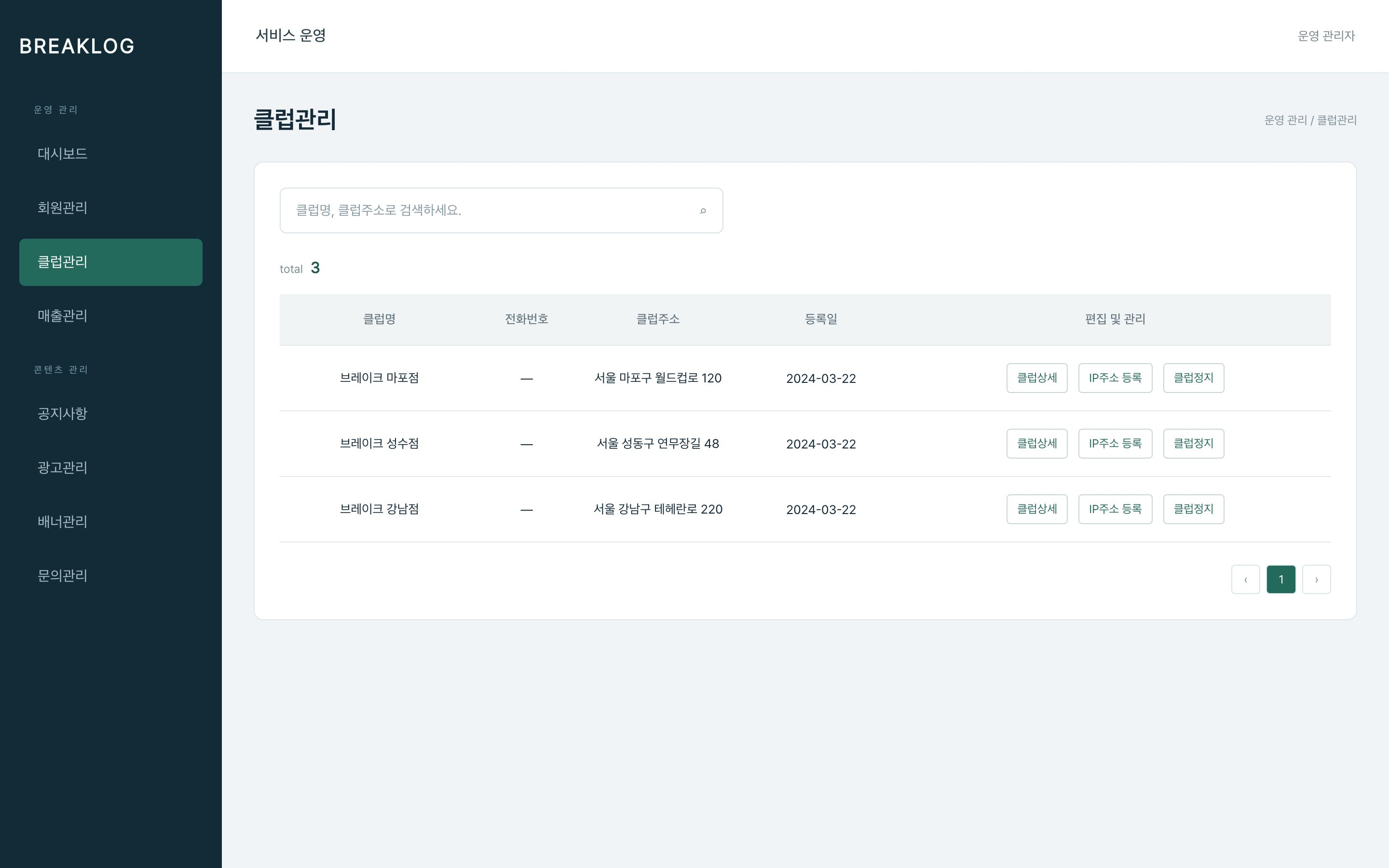Click the 브레이크 성수점 club name
The width and height of the screenshot is (1389, 868).
(379, 443)
